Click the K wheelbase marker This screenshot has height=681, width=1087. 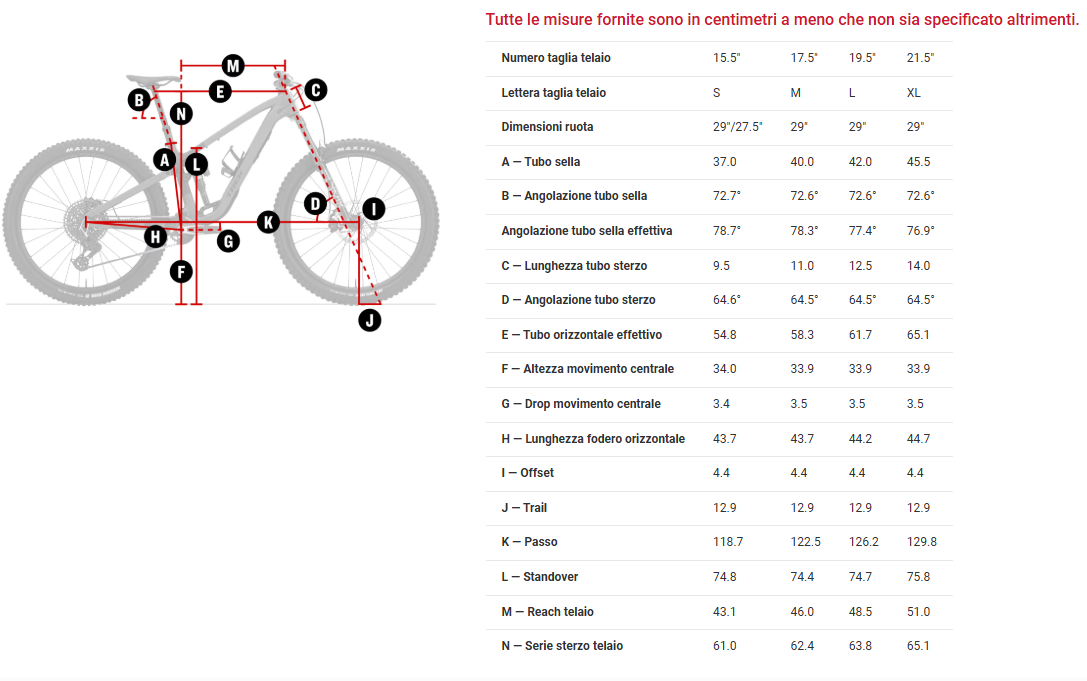pos(267,222)
